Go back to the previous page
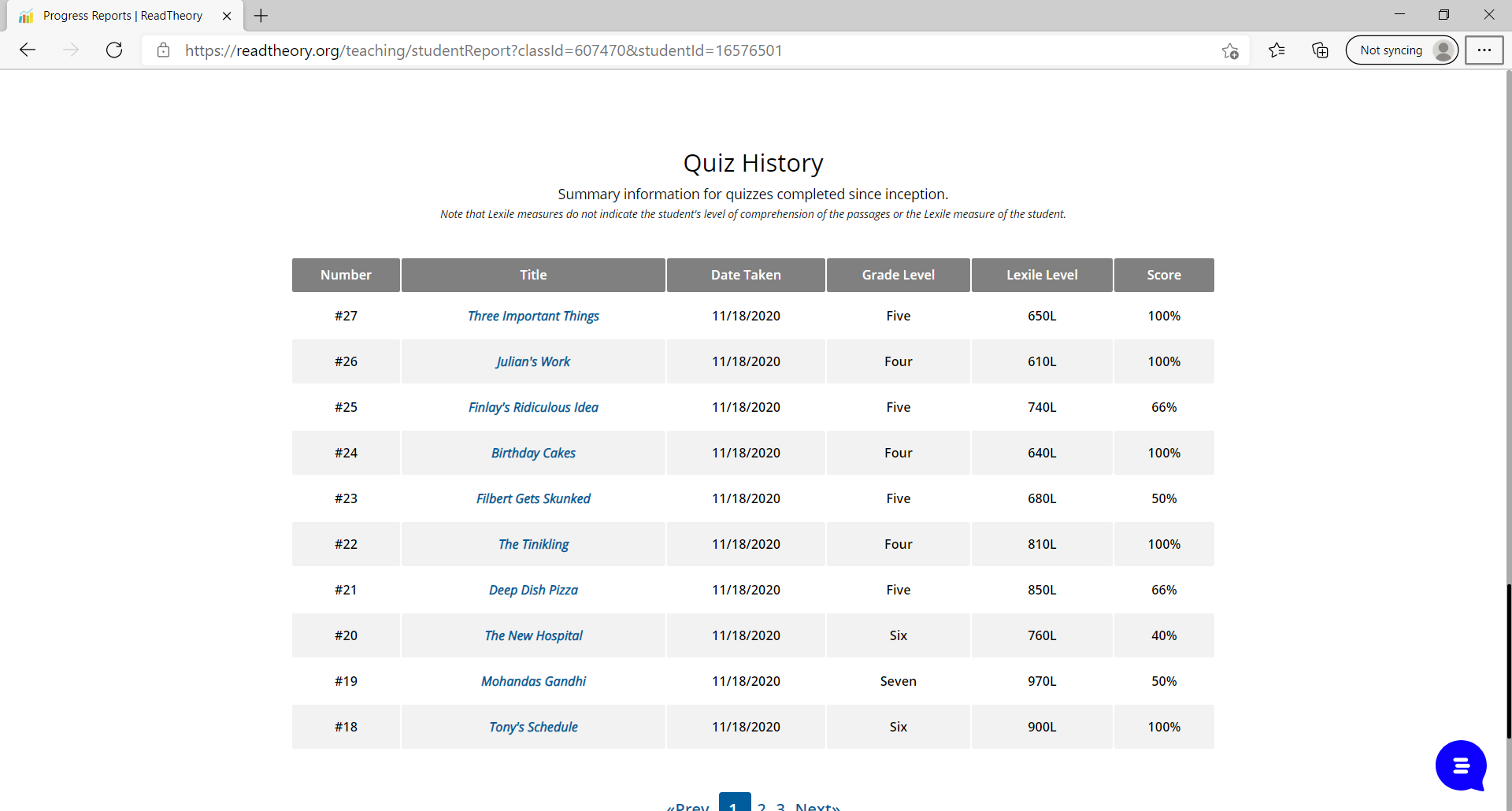 coord(28,50)
